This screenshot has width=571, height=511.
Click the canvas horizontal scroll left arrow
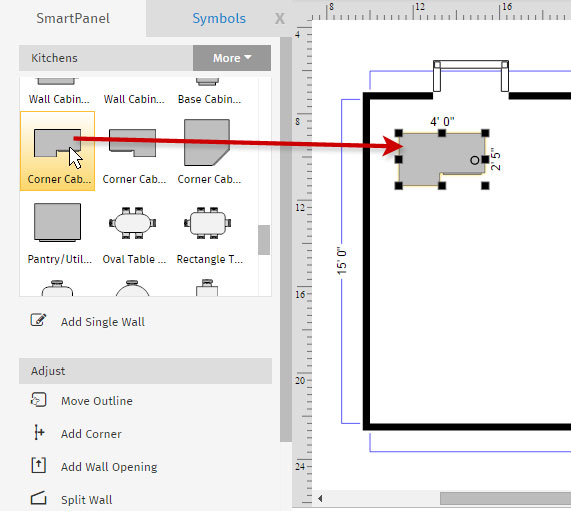tap(320, 498)
